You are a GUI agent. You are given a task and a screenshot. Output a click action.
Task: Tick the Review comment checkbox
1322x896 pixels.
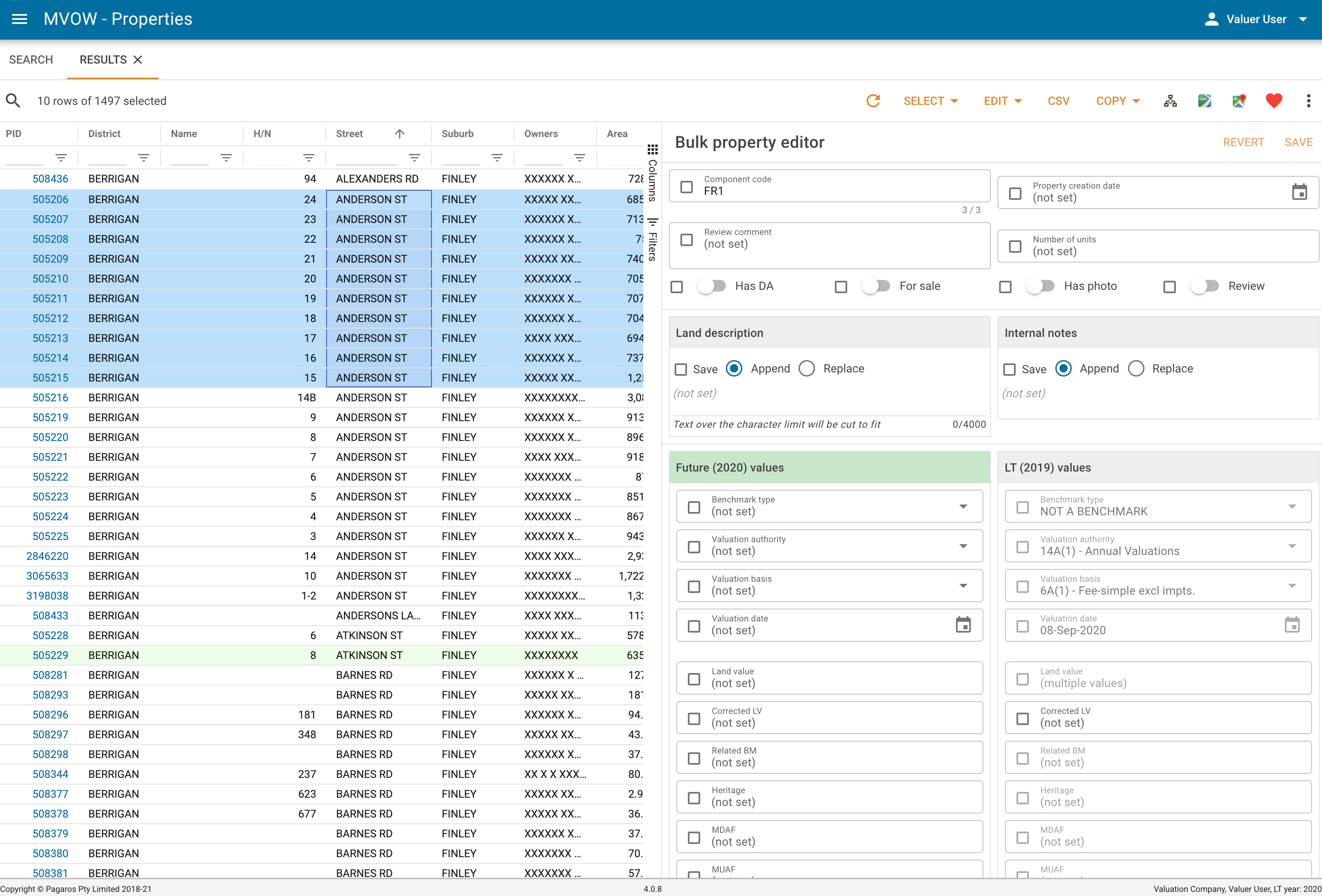687,239
